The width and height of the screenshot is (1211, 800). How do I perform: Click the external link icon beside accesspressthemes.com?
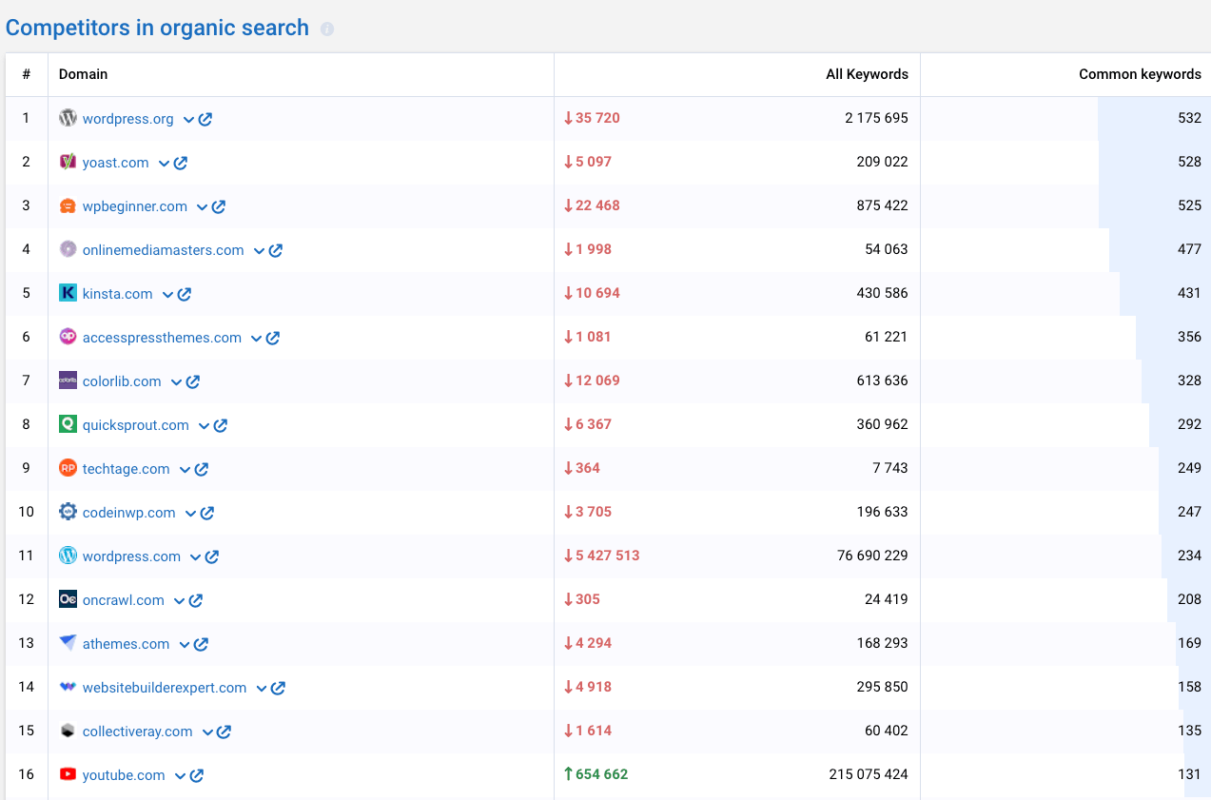click(272, 338)
